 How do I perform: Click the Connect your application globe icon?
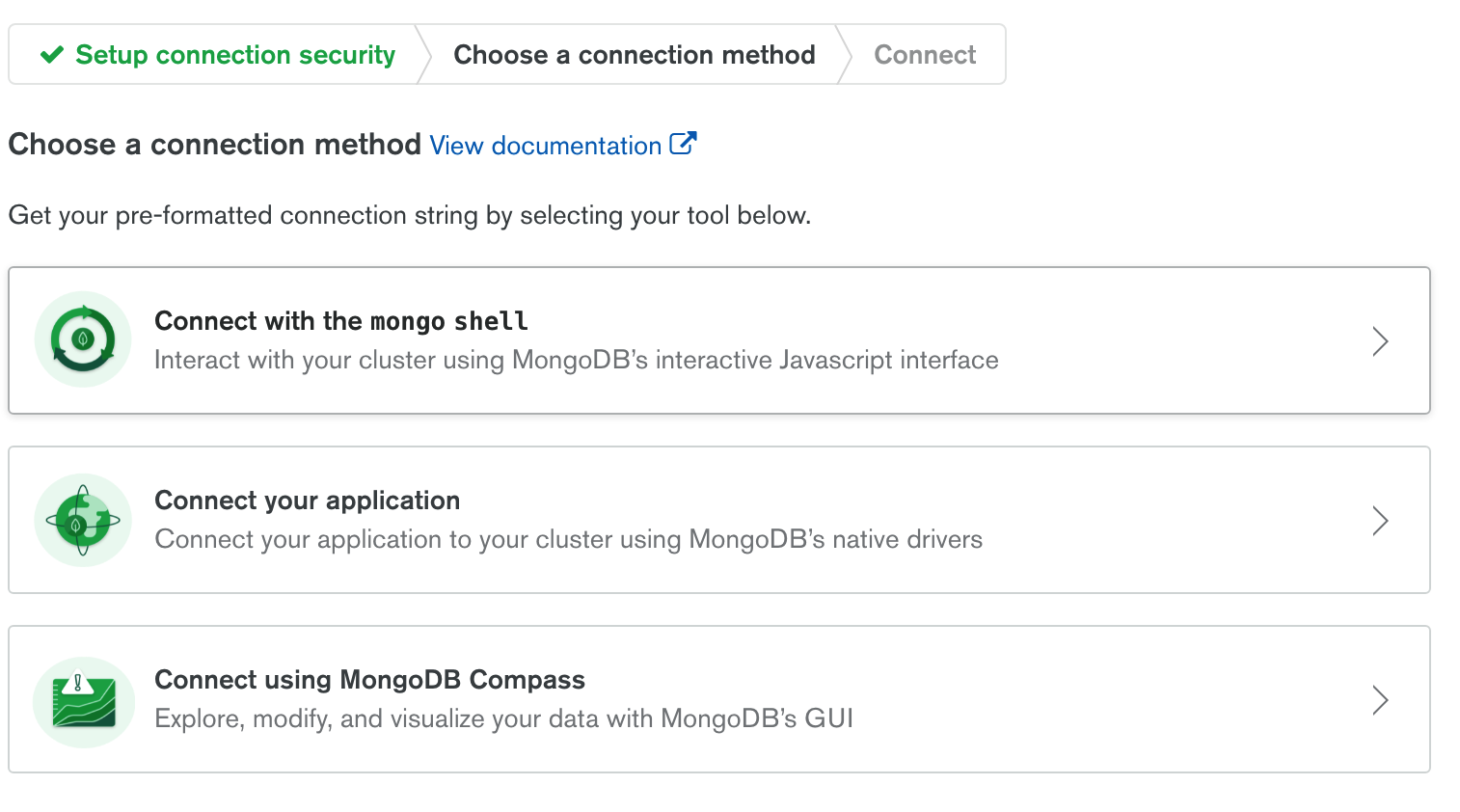83,521
